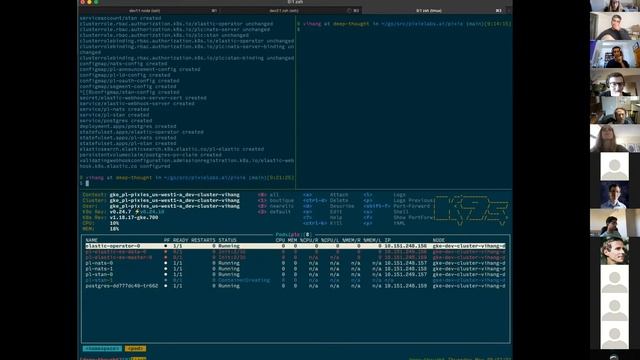Click the Logs shortcut hint

[399, 195]
